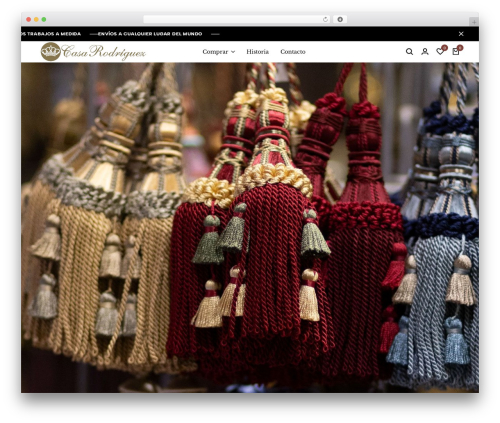
Task: Open the user account icon
Action: coord(424,52)
